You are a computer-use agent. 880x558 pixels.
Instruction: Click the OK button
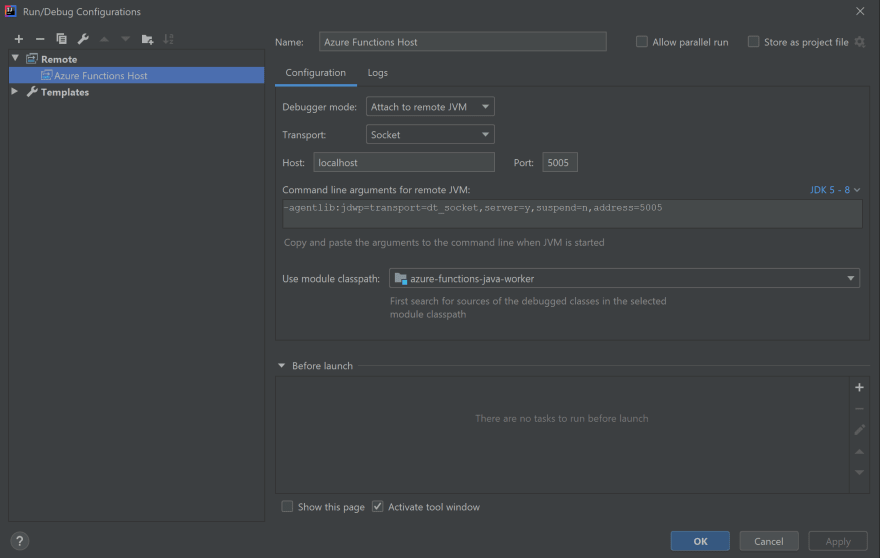point(700,541)
